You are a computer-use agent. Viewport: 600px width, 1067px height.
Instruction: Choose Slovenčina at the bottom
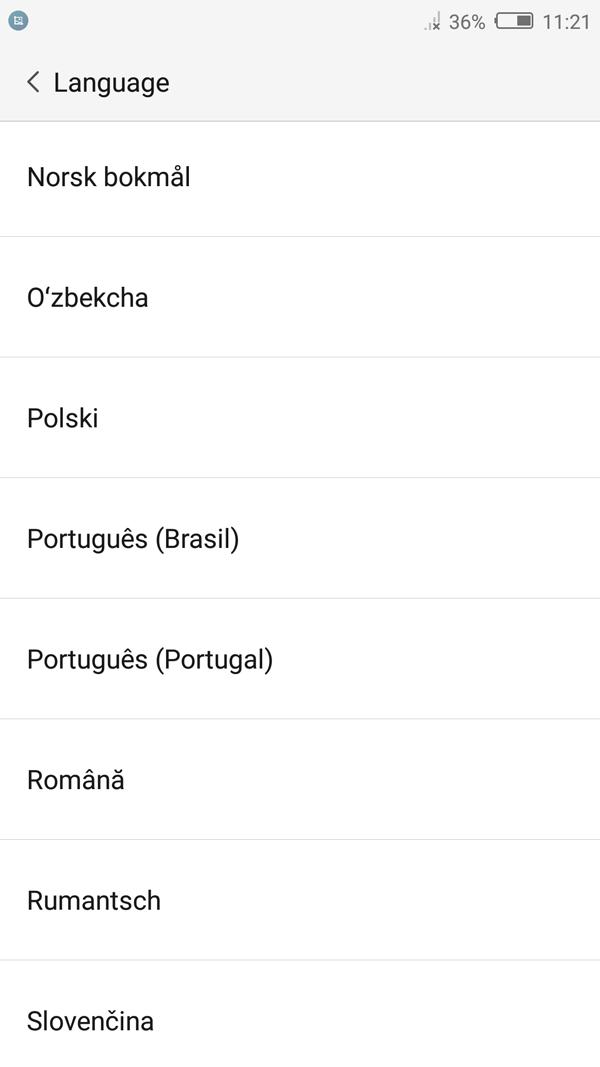pos(300,1014)
